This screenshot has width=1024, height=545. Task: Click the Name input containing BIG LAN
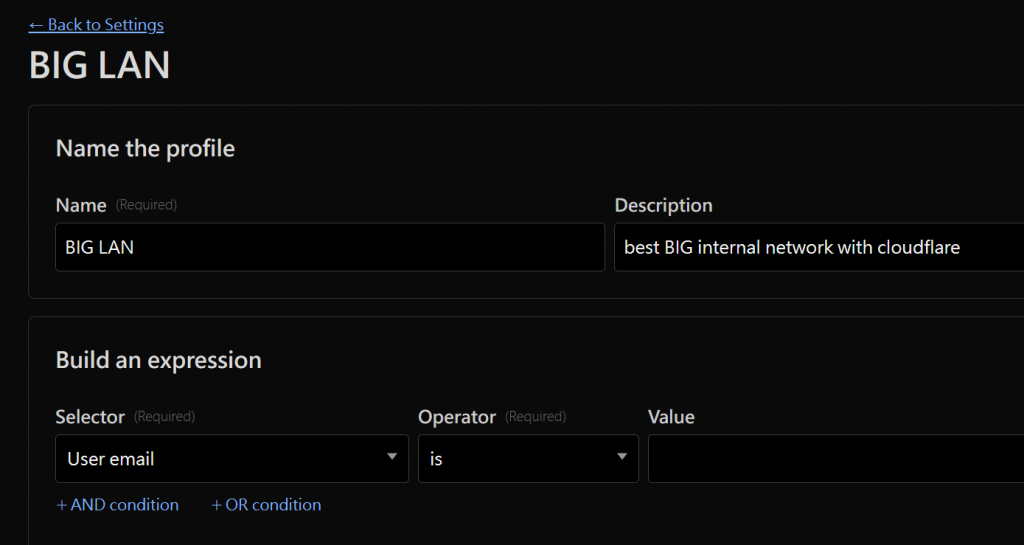[x=329, y=247]
